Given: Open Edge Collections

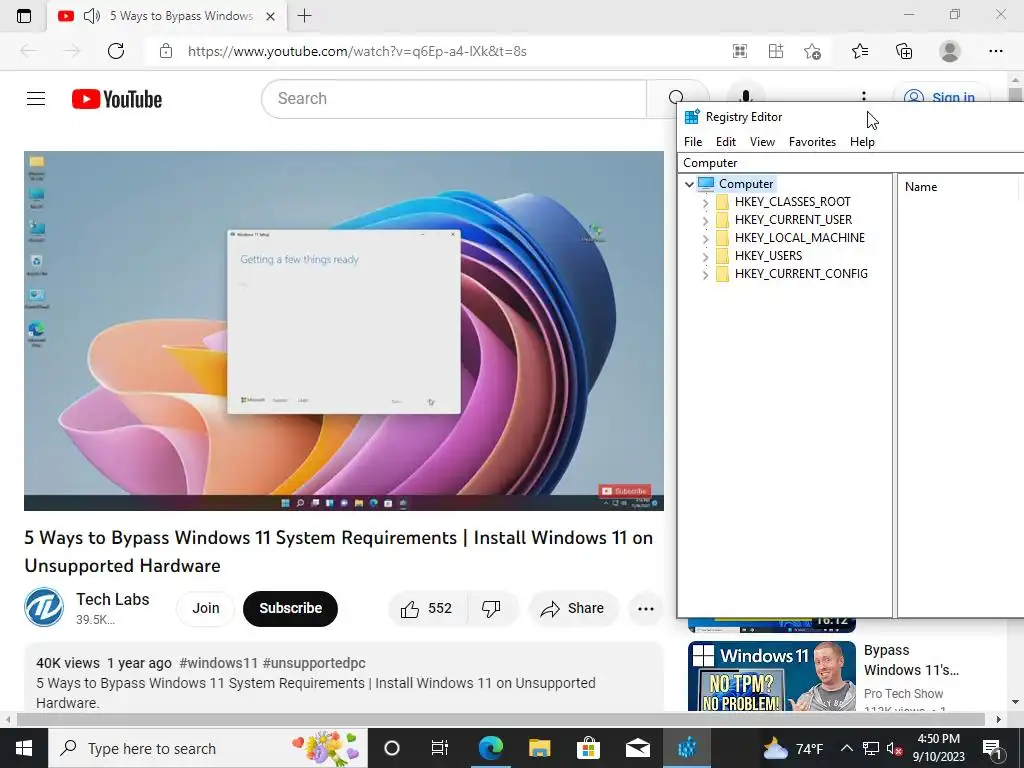Looking at the screenshot, I should (904, 51).
